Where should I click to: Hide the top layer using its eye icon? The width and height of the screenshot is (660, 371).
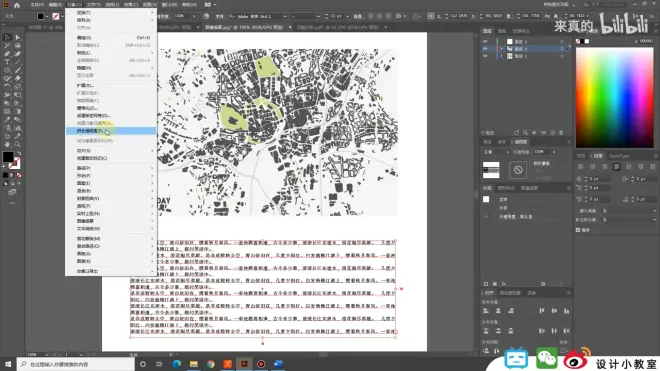485,42
